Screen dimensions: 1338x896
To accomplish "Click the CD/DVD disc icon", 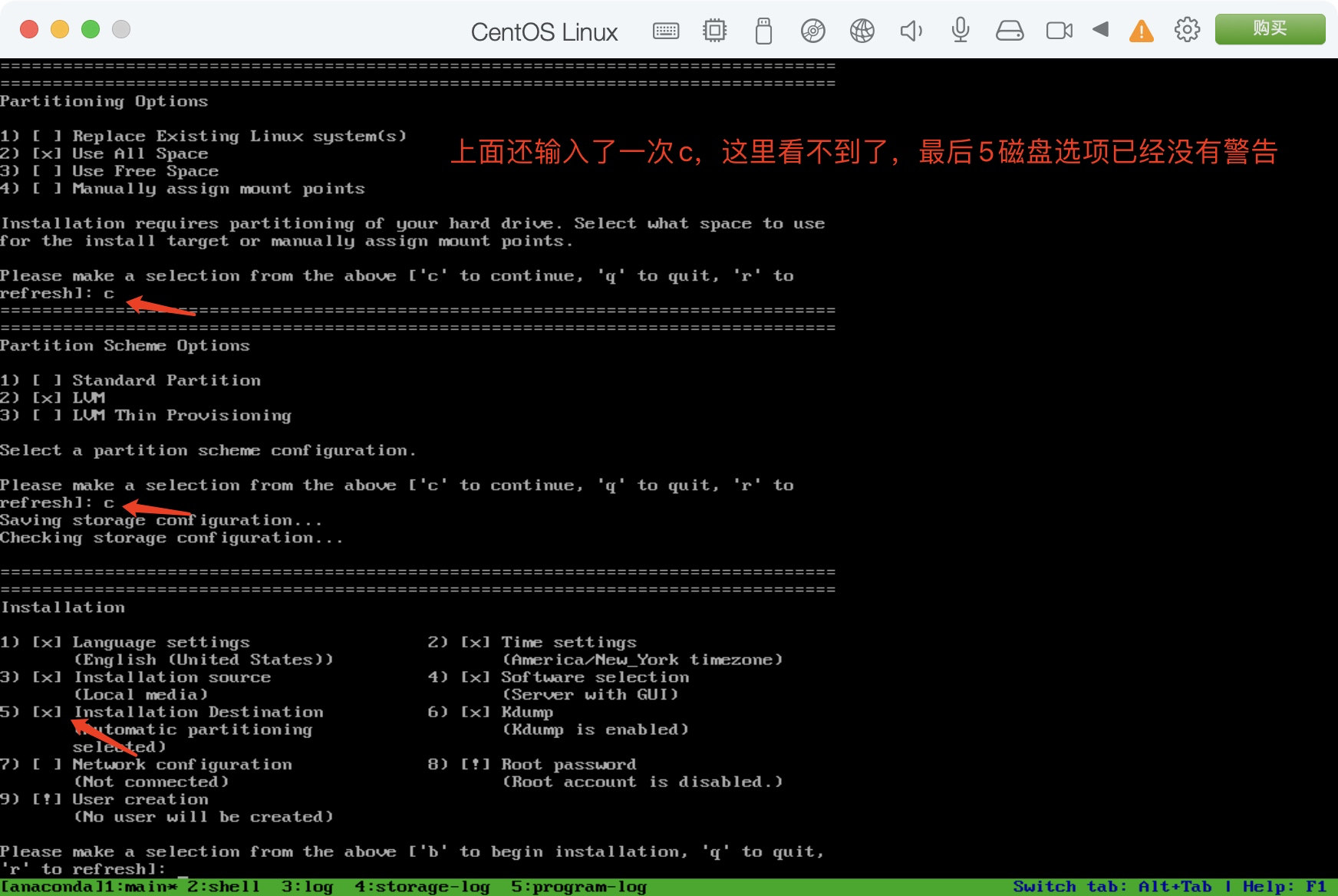I will pyautogui.click(x=812, y=31).
